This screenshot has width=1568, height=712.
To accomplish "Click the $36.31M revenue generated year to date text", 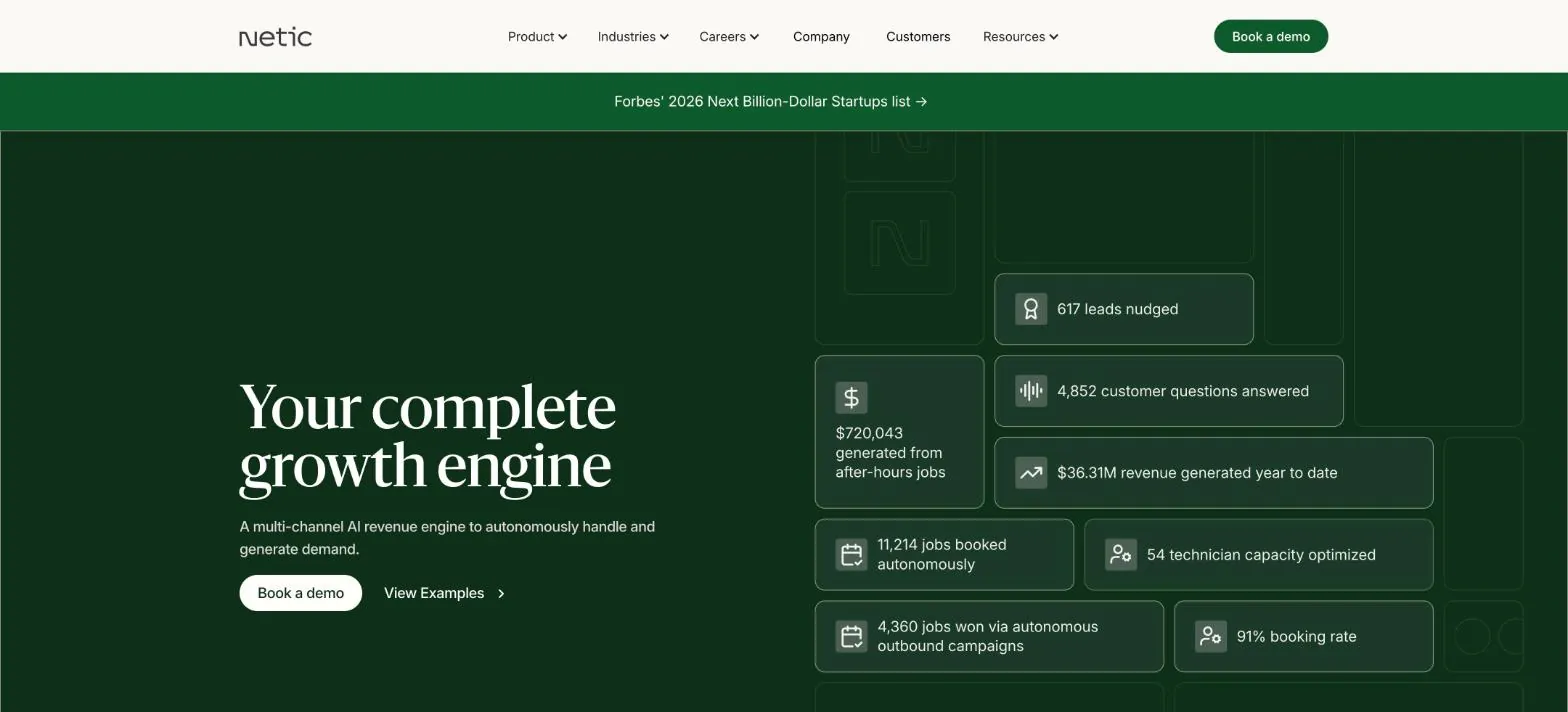I will click(x=1196, y=473).
